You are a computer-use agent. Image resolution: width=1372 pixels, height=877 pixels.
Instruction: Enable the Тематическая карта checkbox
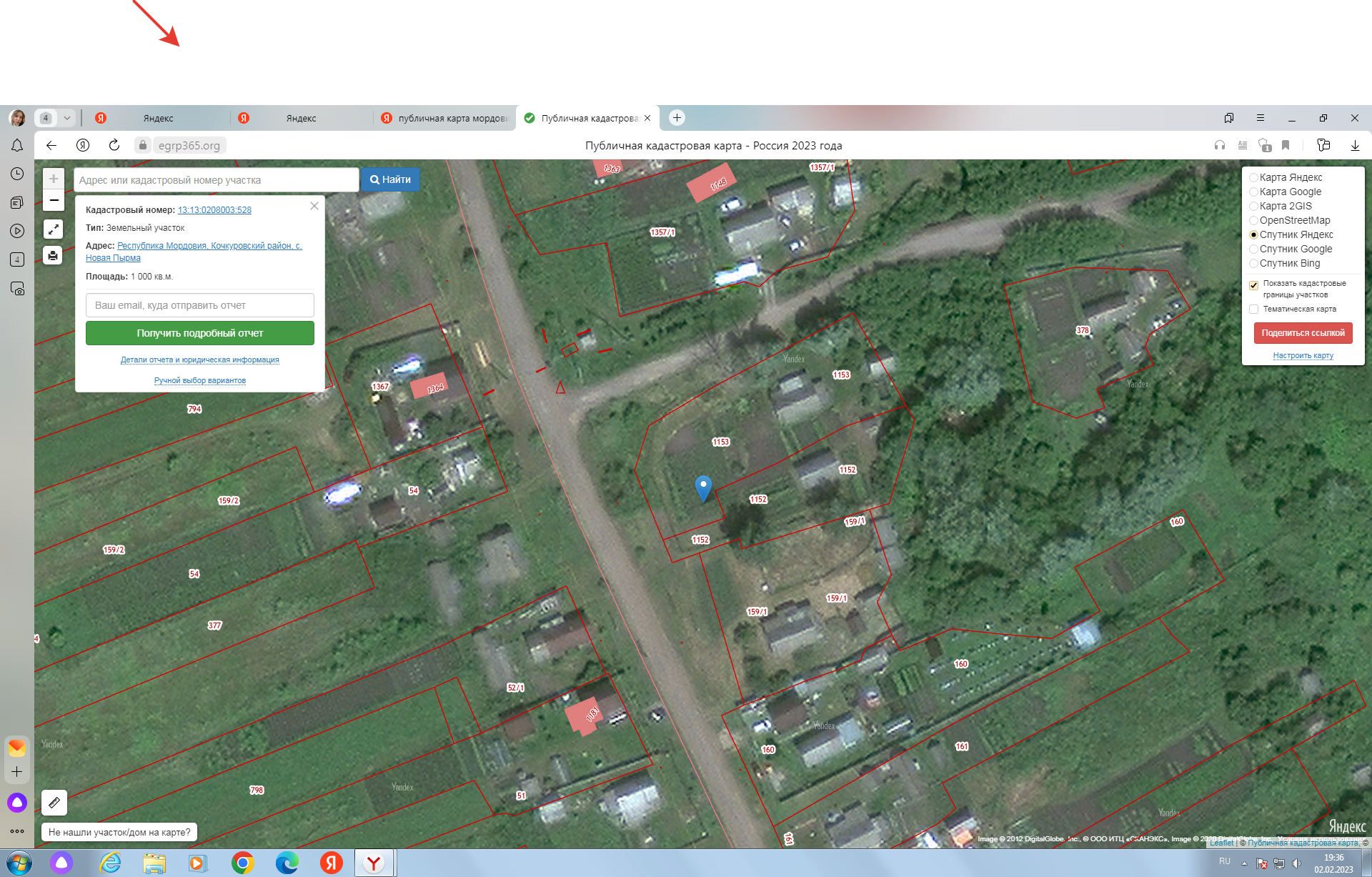pos(1253,309)
